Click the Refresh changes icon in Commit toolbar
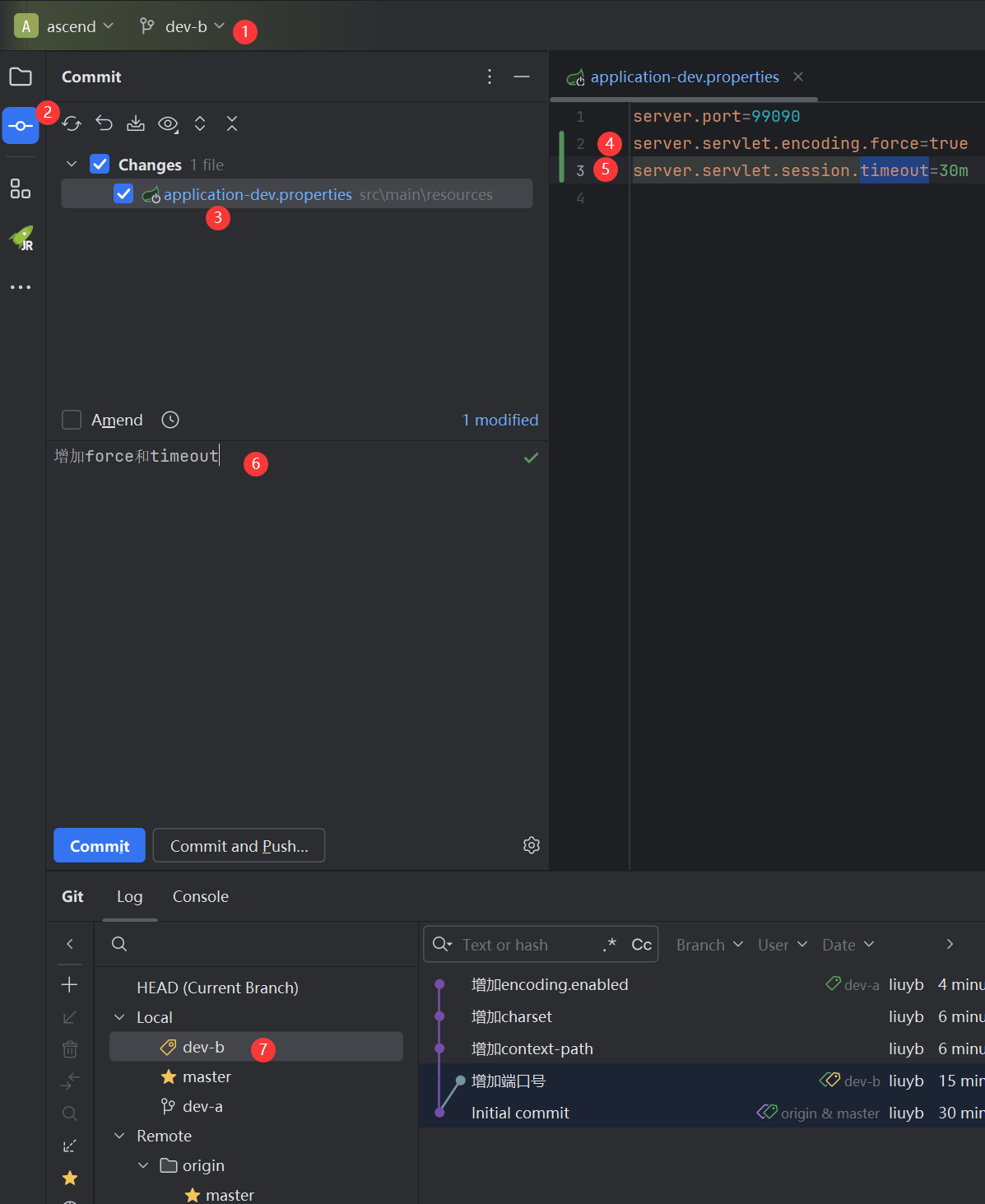The width and height of the screenshot is (985, 1204). 72,123
